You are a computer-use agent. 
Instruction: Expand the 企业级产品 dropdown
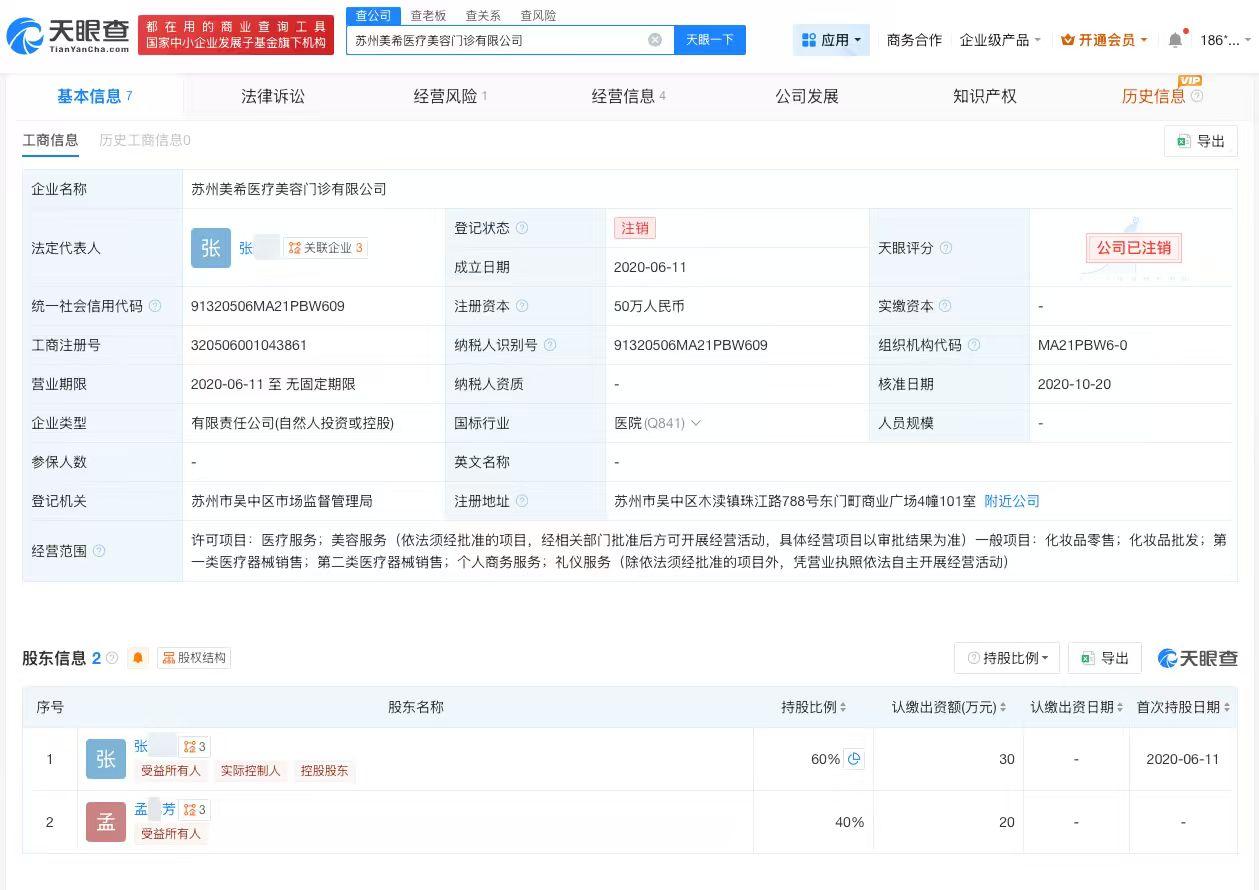(1000, 40)
